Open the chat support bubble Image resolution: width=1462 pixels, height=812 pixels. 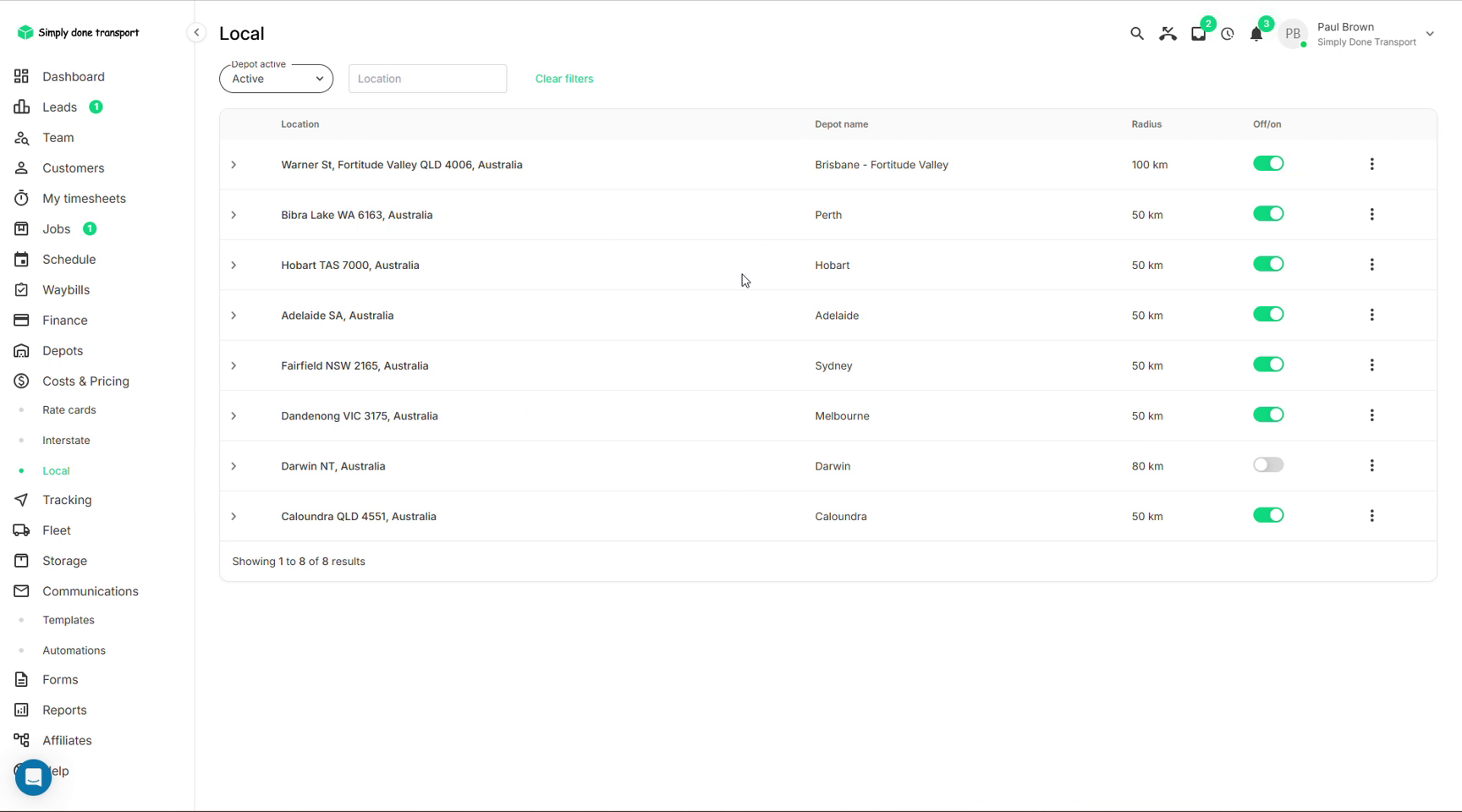click(33, 776)
